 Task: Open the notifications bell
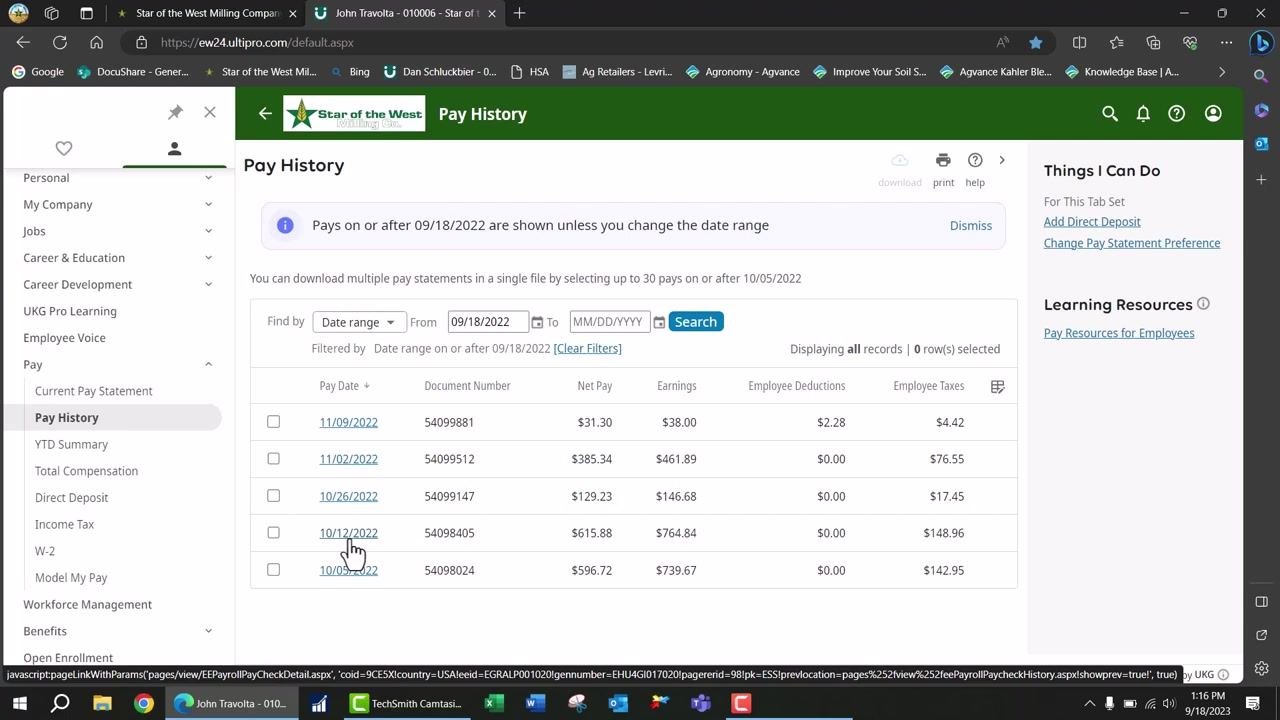tap(1143, 114)
